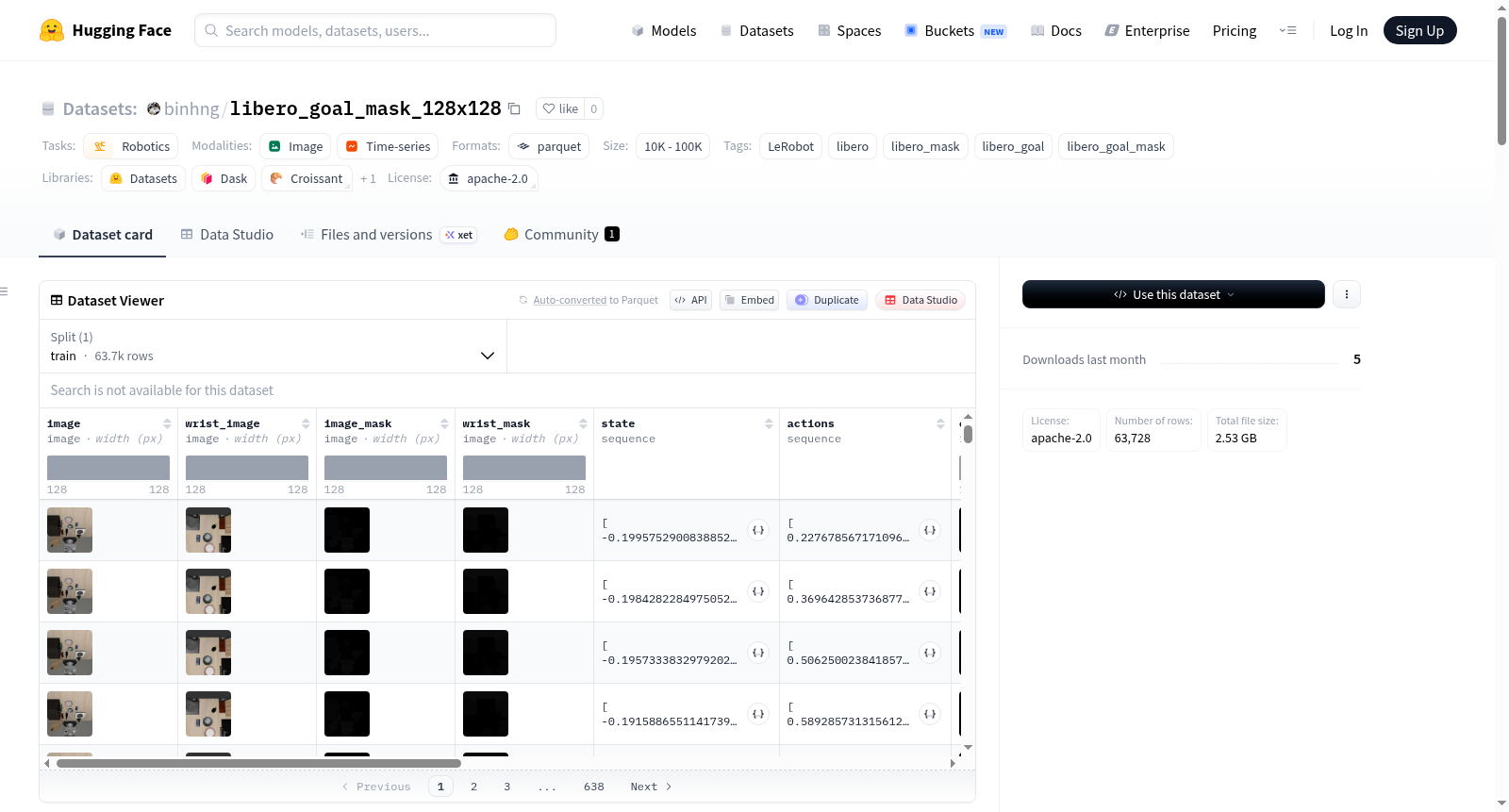Click the image column width histogram bar
Image resolution: width=1509 pixels, height=812 pixels.
click(x=108, y=468)
